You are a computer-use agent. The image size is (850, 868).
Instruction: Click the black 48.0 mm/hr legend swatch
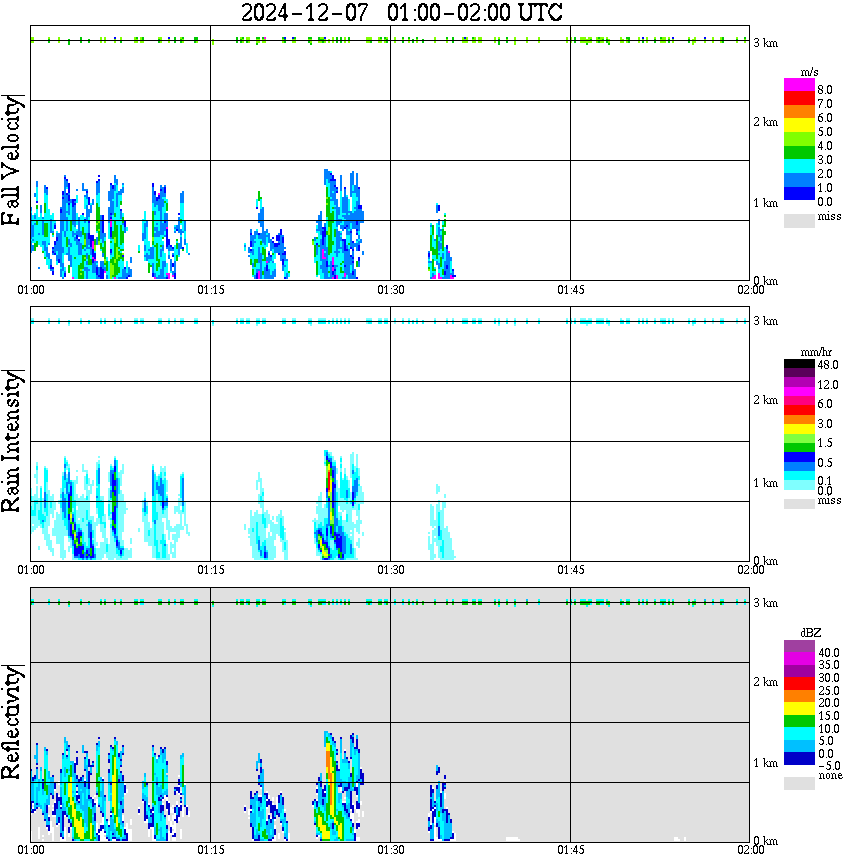coord(799,364)
